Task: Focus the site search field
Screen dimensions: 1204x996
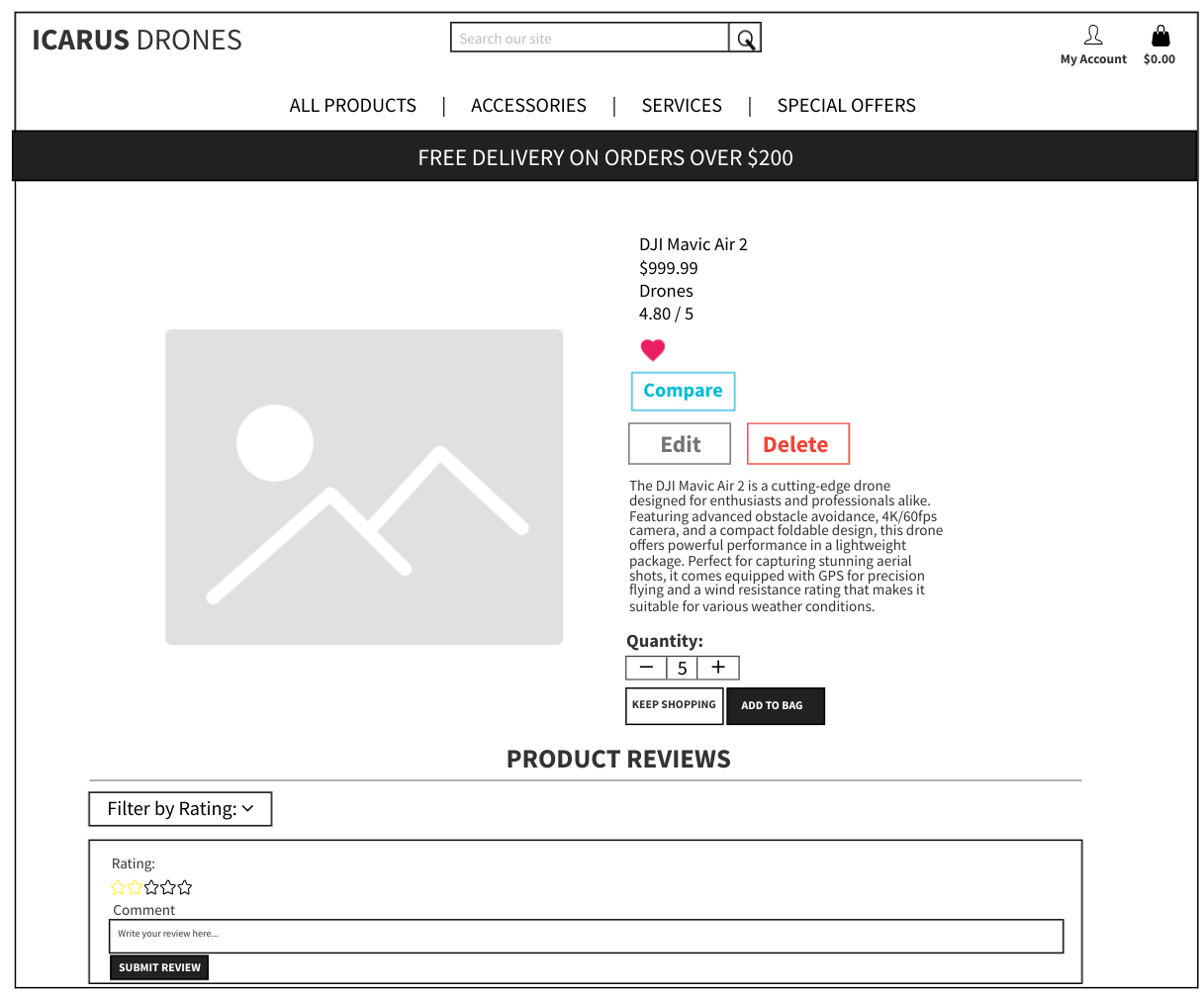Action: point(590,39)
